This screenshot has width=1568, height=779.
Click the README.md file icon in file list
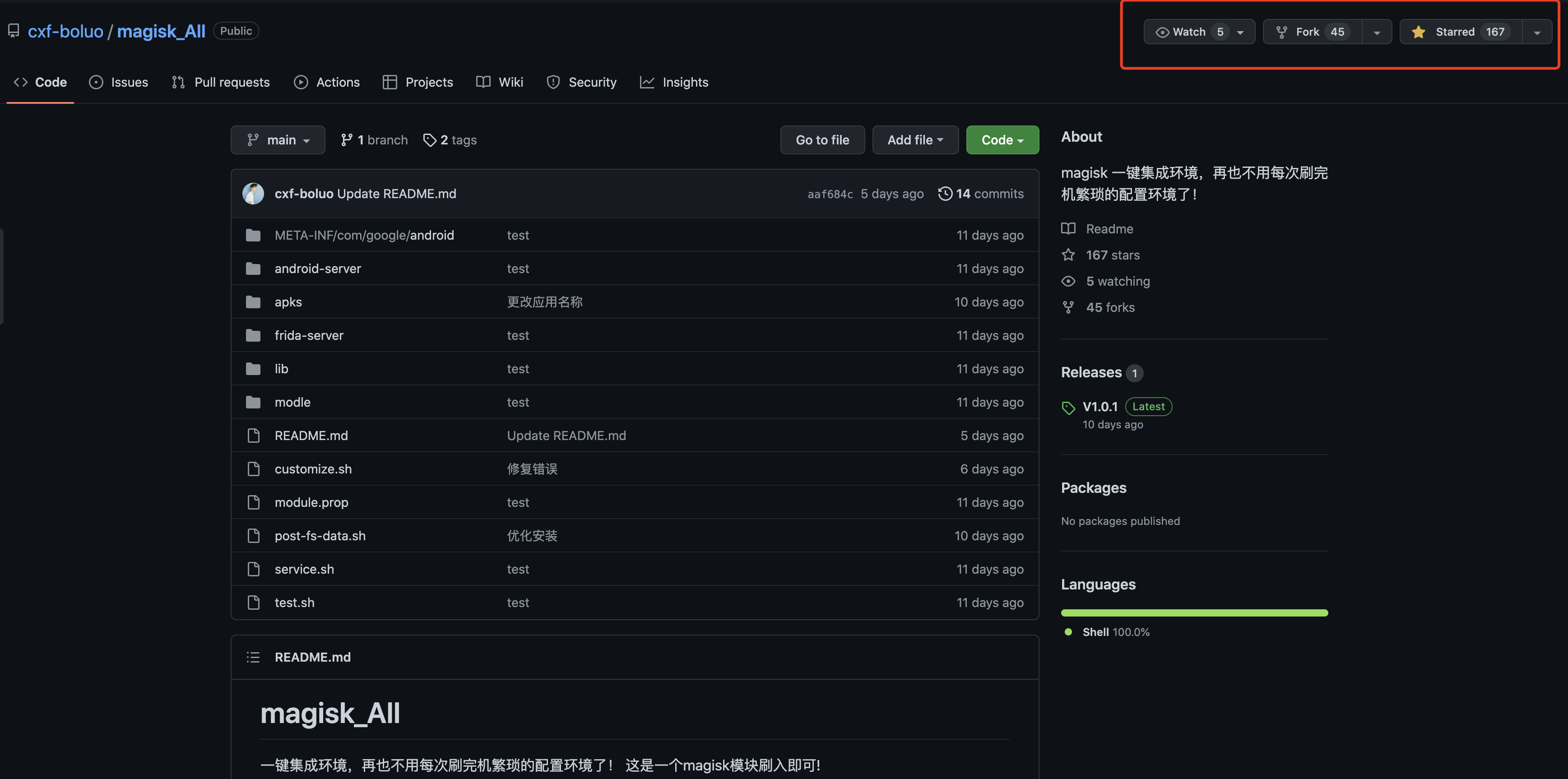pyautogui.click(x=253, y=436)
